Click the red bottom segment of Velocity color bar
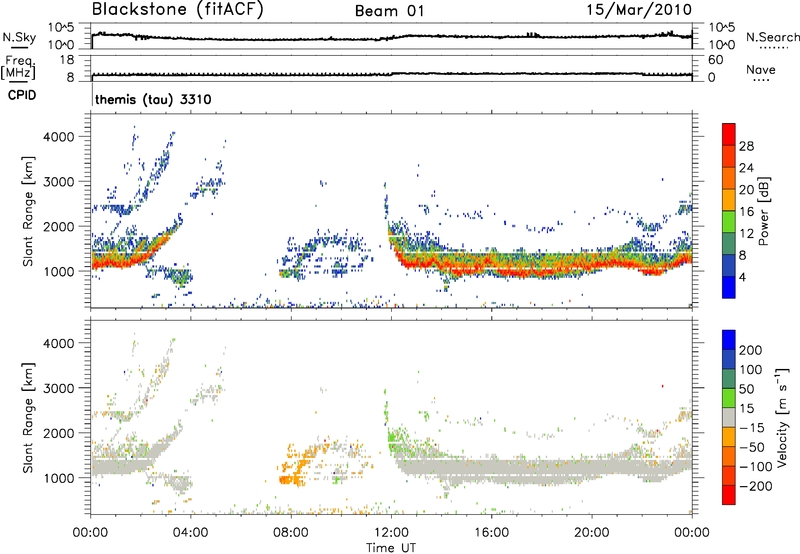 (729, 495)
